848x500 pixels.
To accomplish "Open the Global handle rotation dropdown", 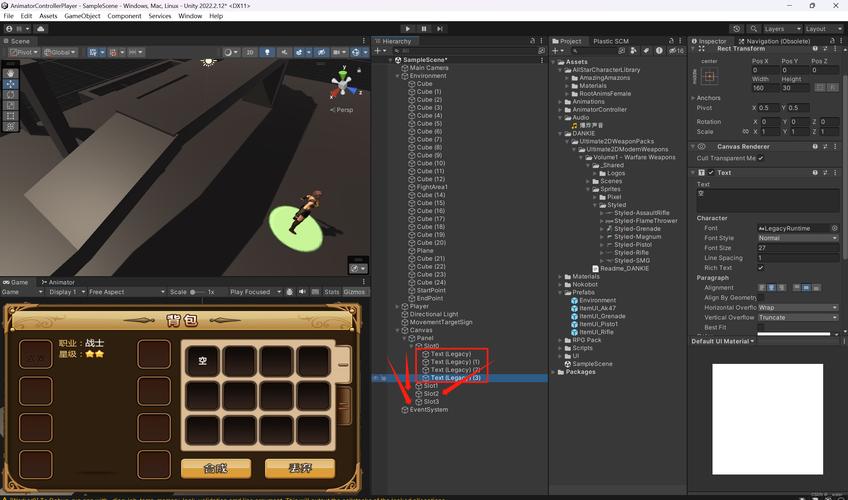I will point(61,52).
